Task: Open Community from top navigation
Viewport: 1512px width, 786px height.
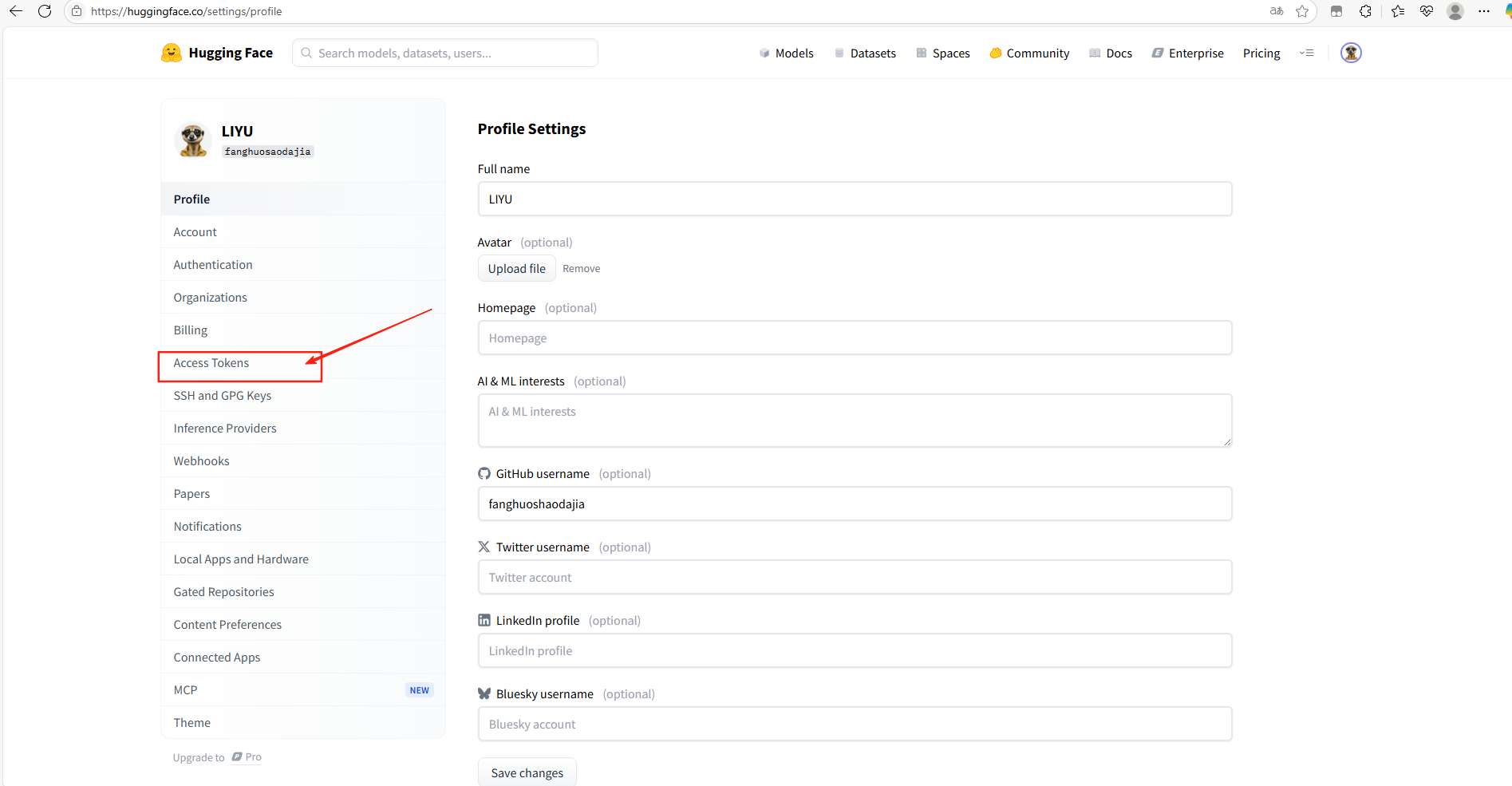Action: 1029,53
